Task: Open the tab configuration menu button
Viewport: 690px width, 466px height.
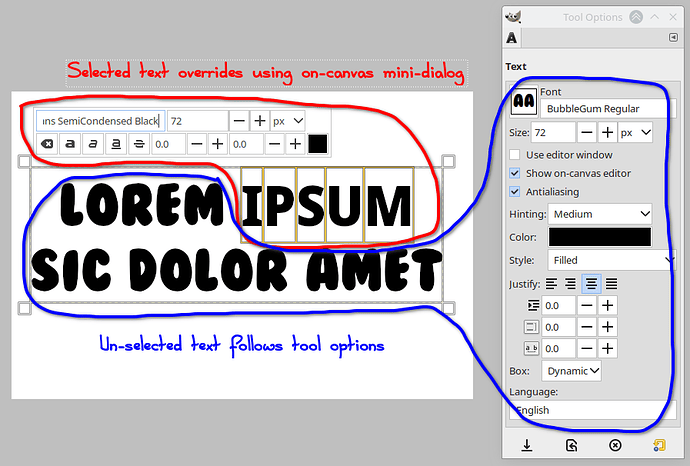Action: [x=673, y=37]
